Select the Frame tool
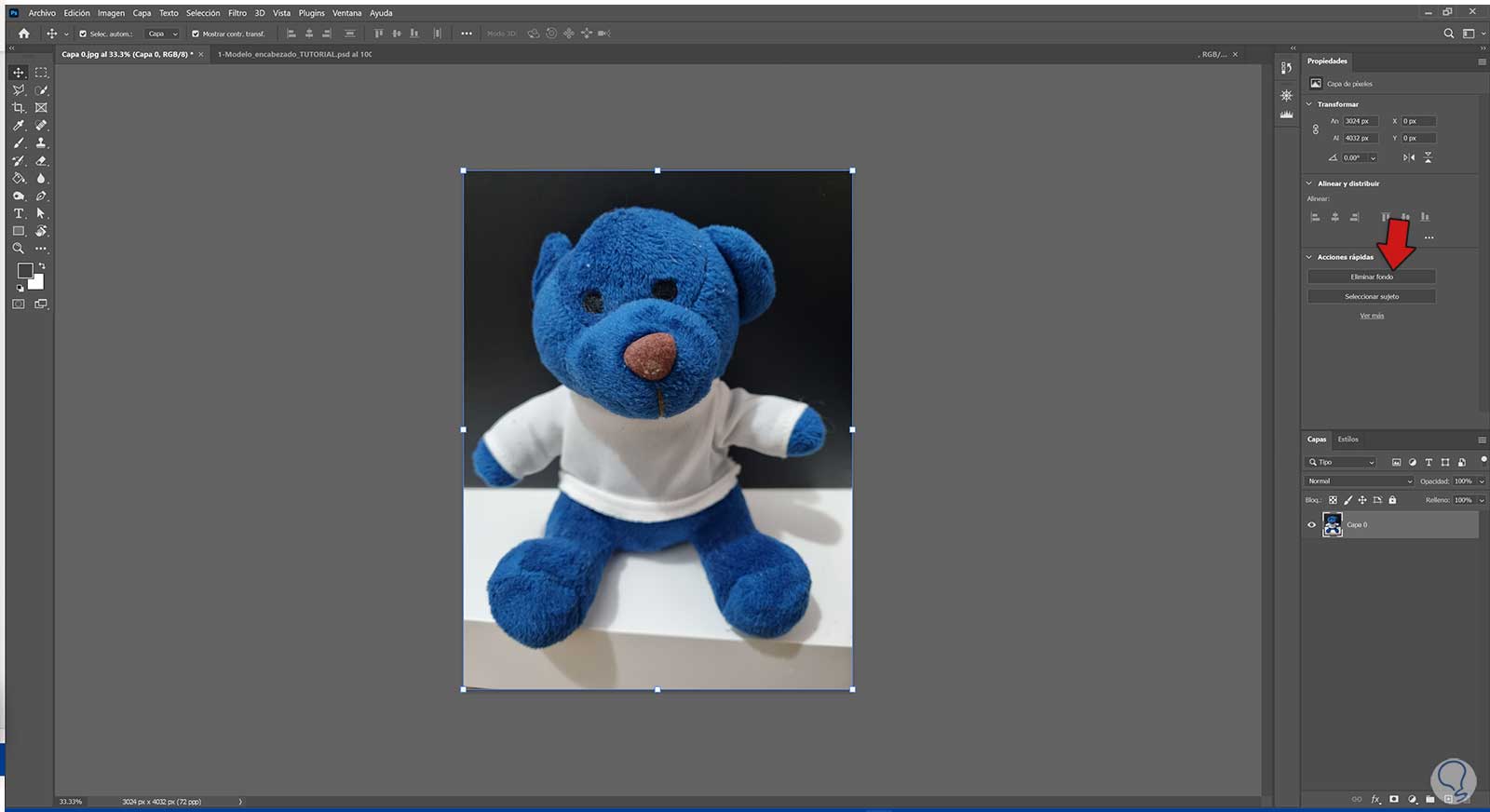The height and width of the screenshot is (812, 1490). click(x=41, y=108)
